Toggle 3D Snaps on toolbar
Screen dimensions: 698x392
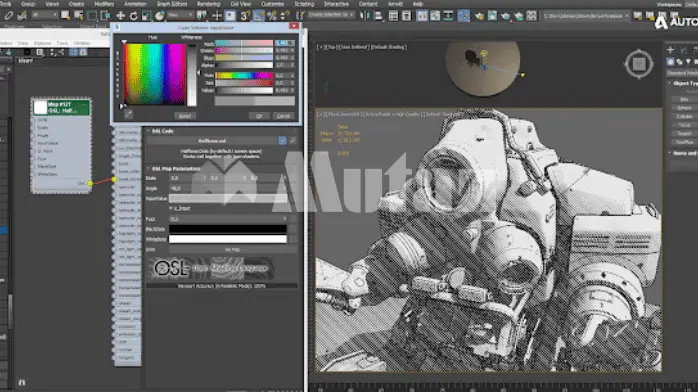tap(245, 16)
